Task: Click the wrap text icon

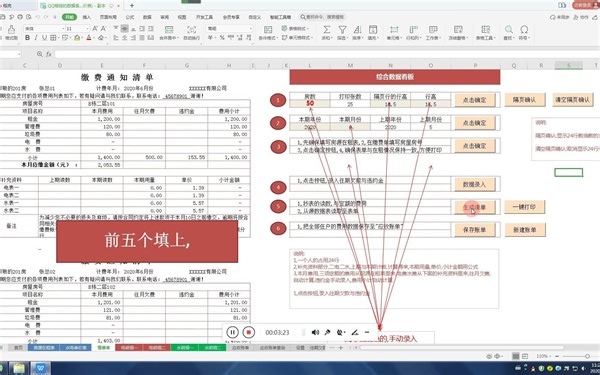Action: click(191, 30)
